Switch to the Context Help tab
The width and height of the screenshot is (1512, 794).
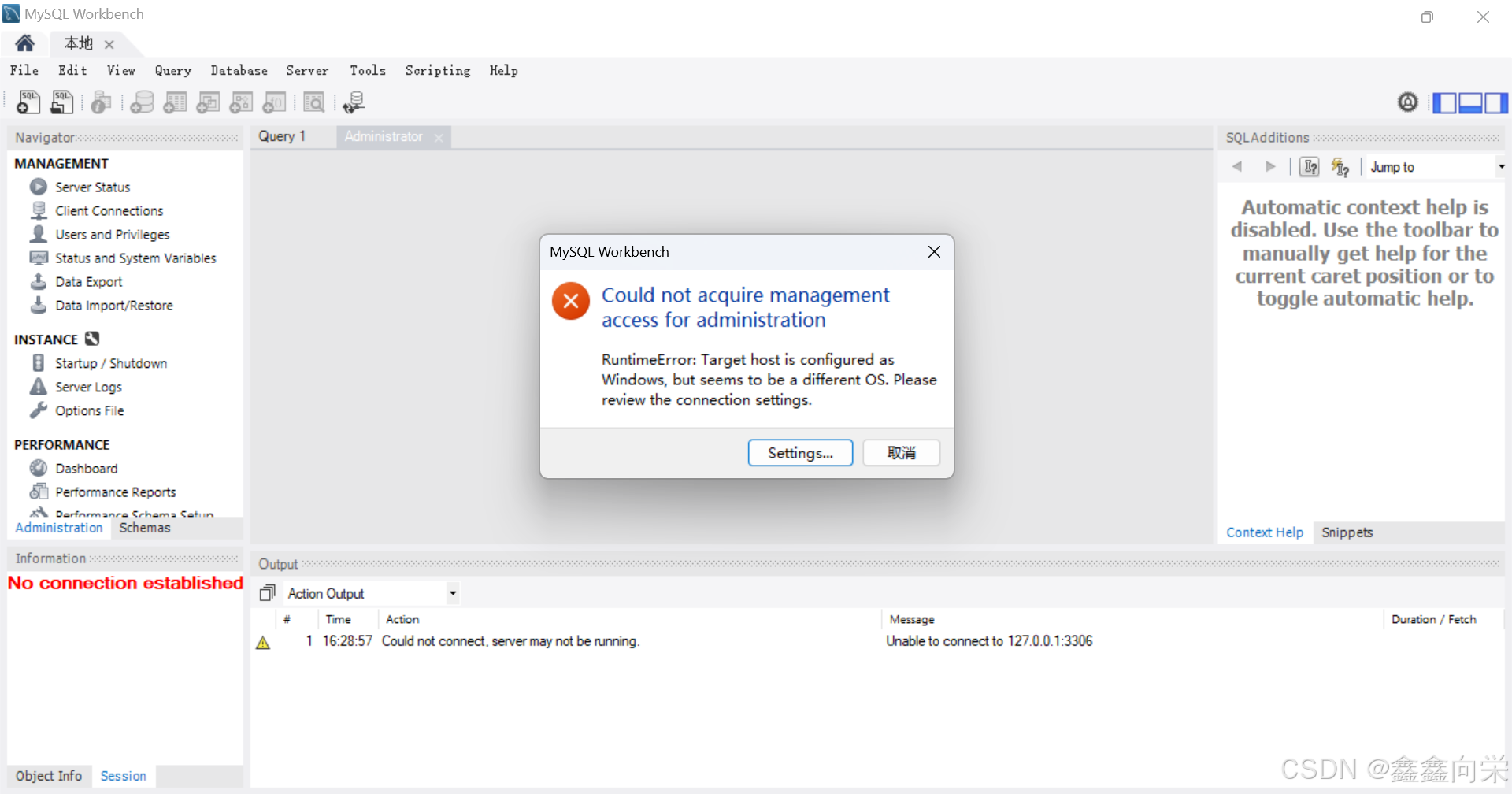click(x=1265, y=532)
